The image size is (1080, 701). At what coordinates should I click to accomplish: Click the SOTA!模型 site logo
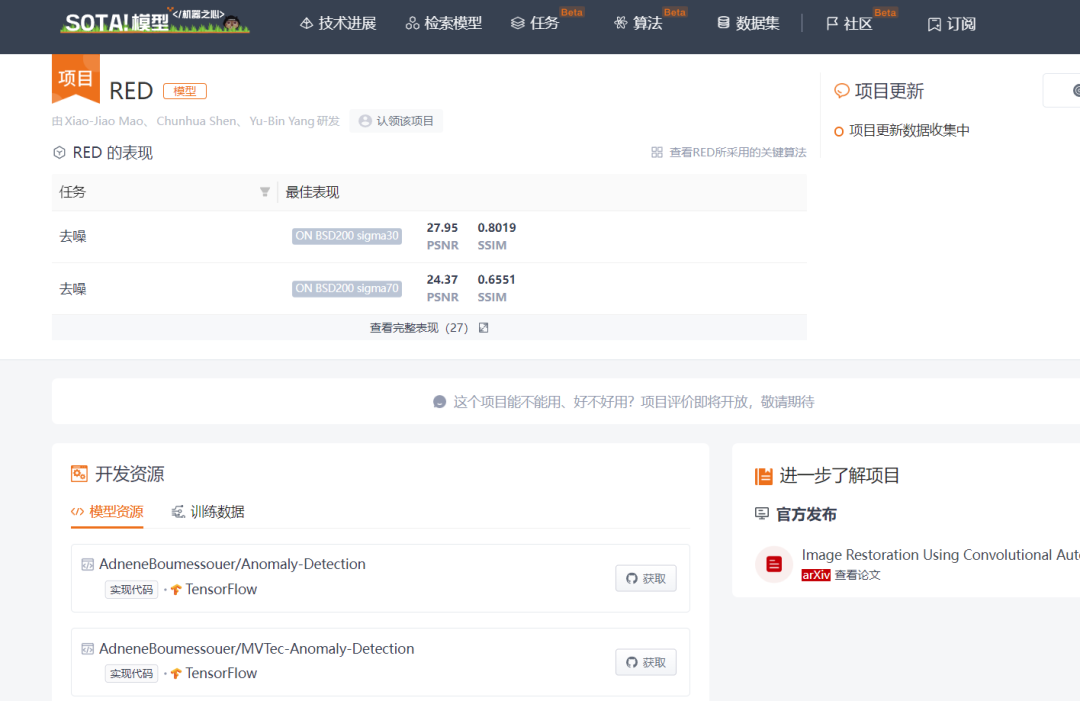pos(156,21)
